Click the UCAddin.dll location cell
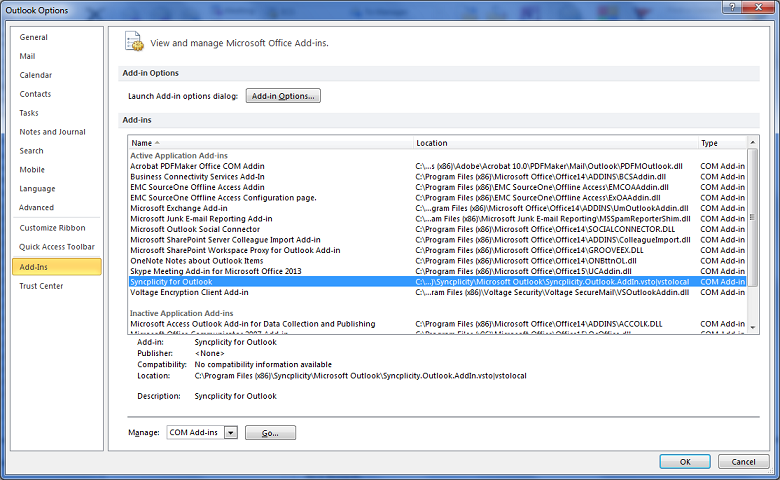Screen dimensions: 780x480 (523, 271)
